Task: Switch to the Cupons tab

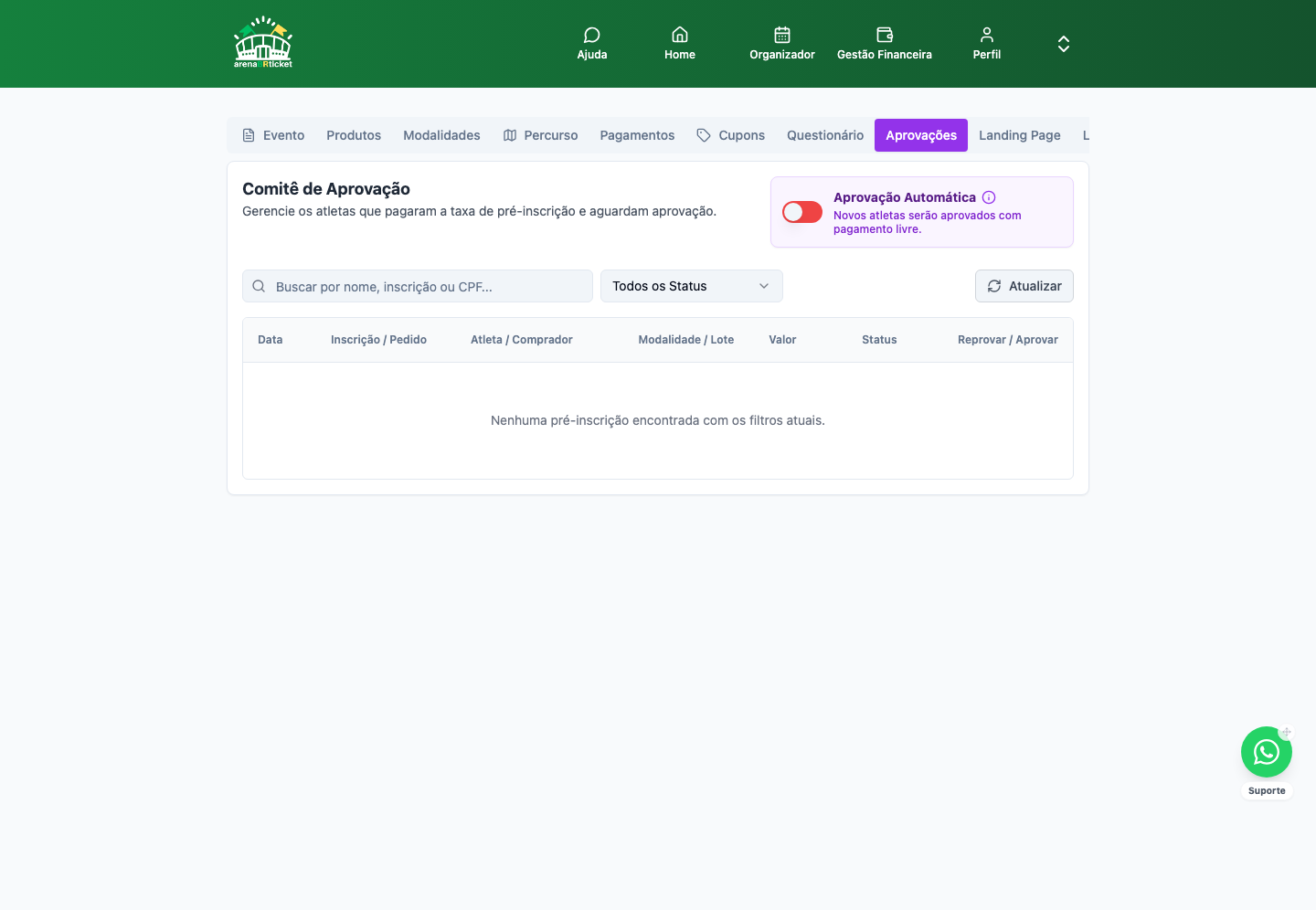Action: tap(730, 135)
